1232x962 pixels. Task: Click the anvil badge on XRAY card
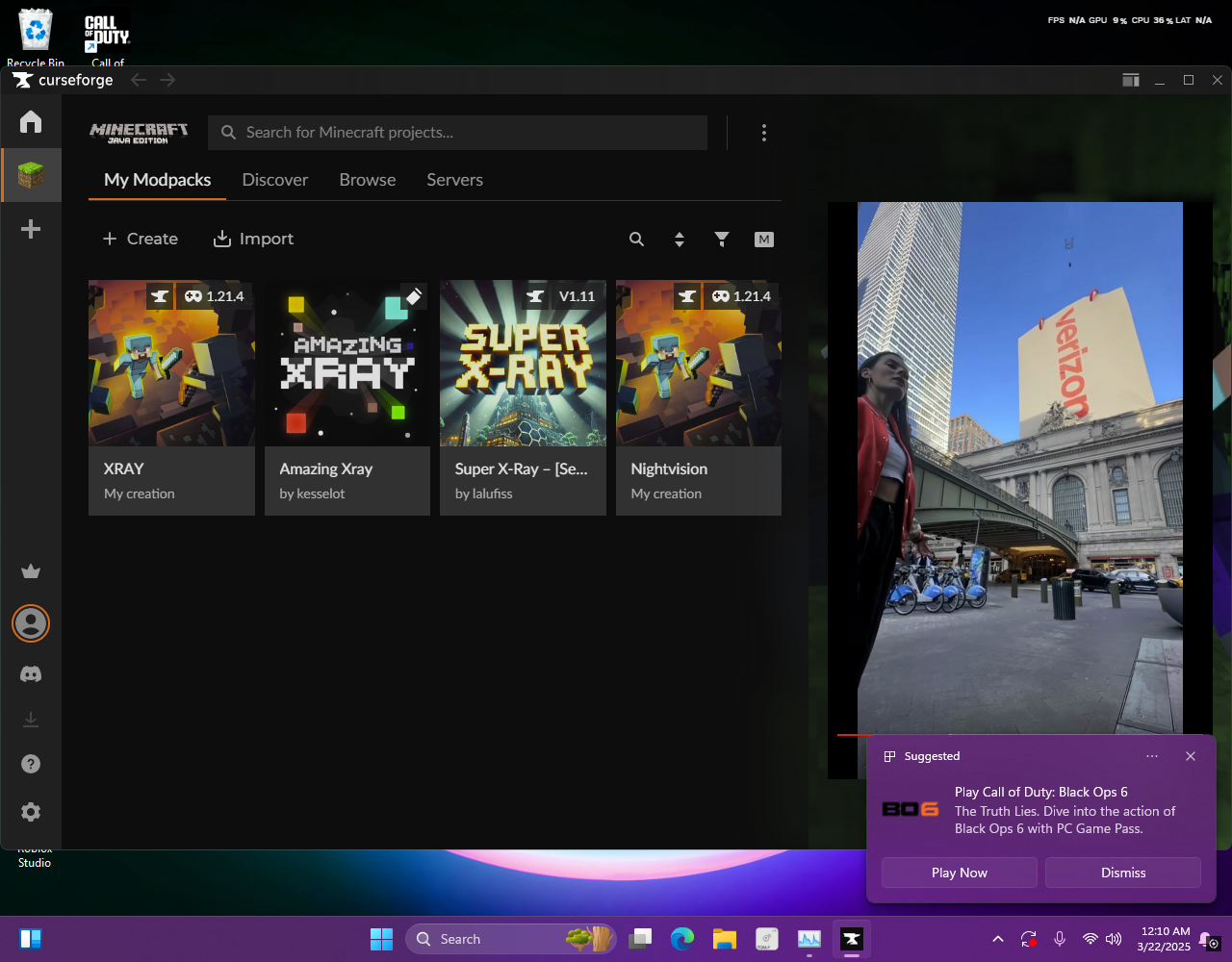161,296
